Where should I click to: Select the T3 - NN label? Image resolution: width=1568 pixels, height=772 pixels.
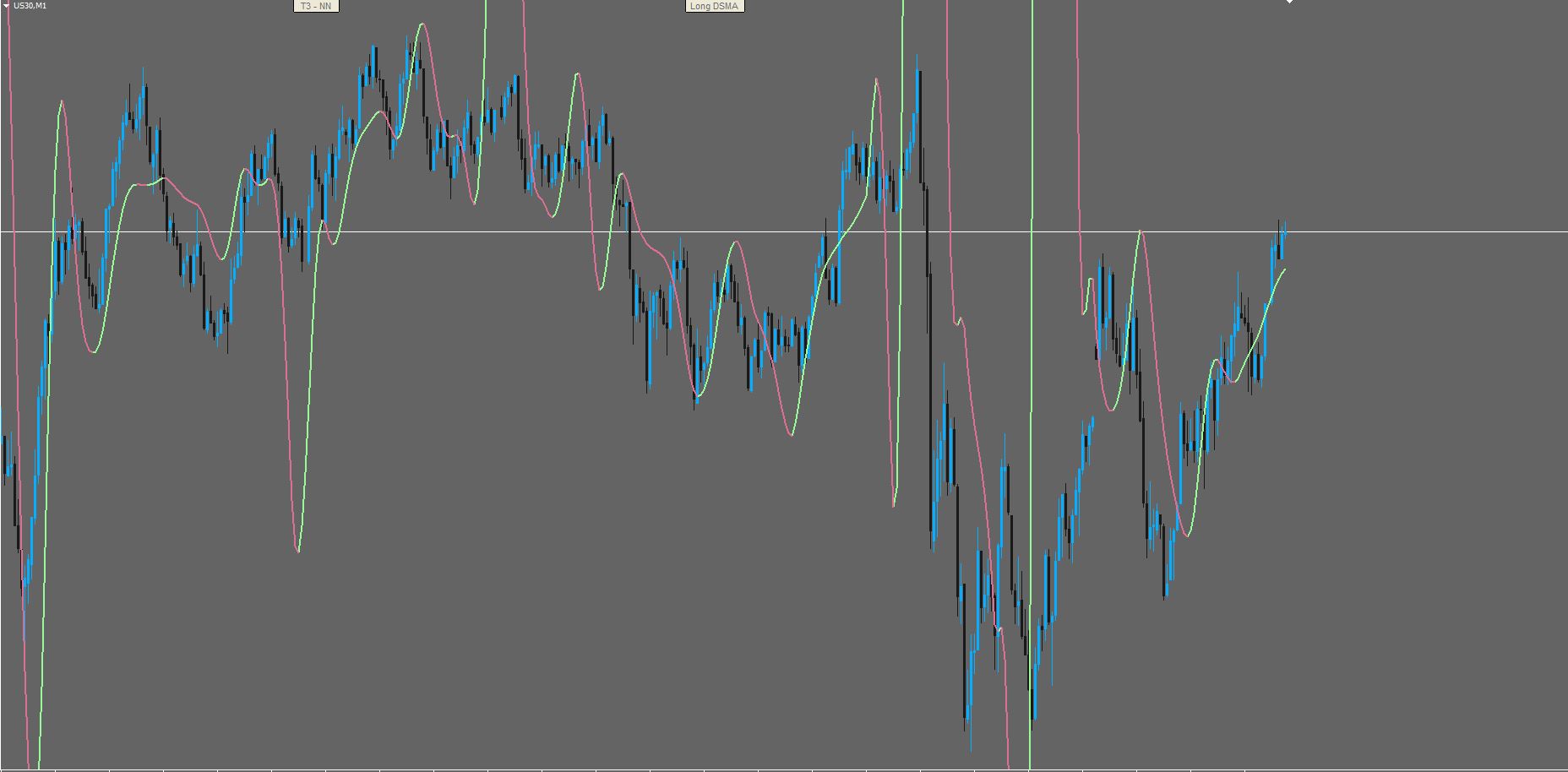coord(316,6)
